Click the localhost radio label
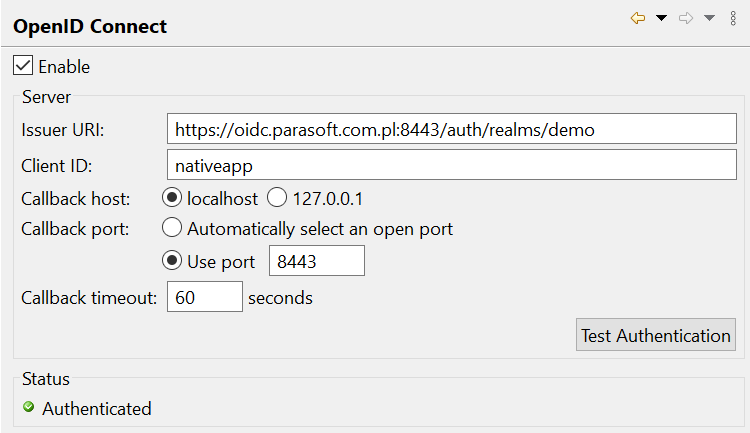 [x=222, y=199]
